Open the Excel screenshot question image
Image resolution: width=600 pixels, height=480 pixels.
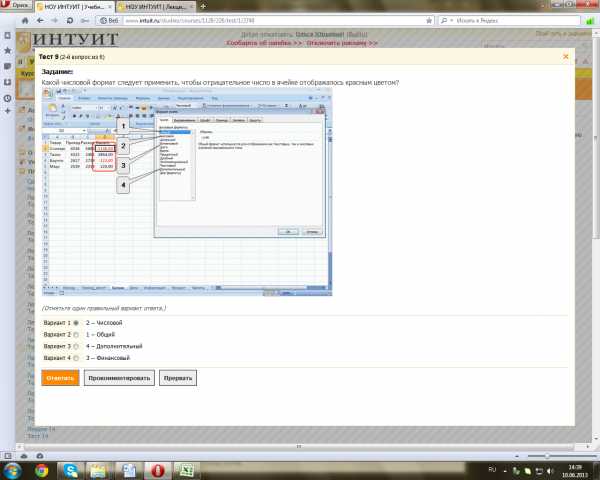[187, 191]
